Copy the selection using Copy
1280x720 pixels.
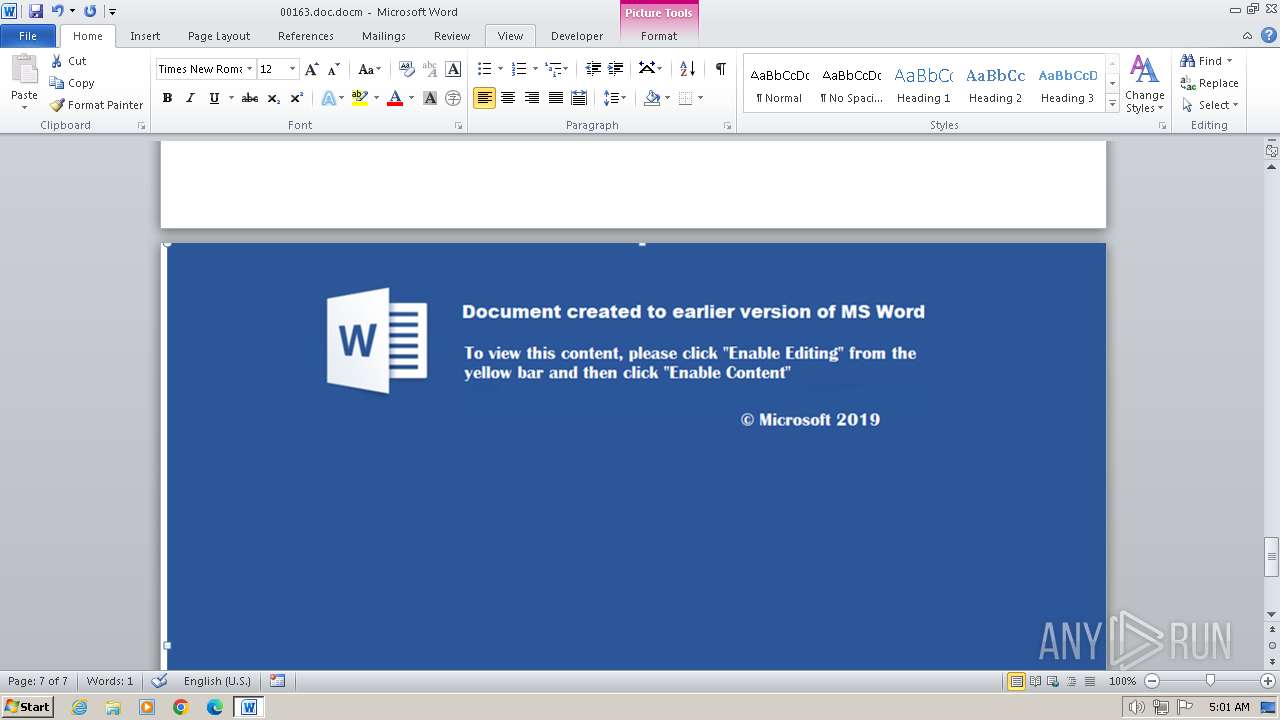72,83
